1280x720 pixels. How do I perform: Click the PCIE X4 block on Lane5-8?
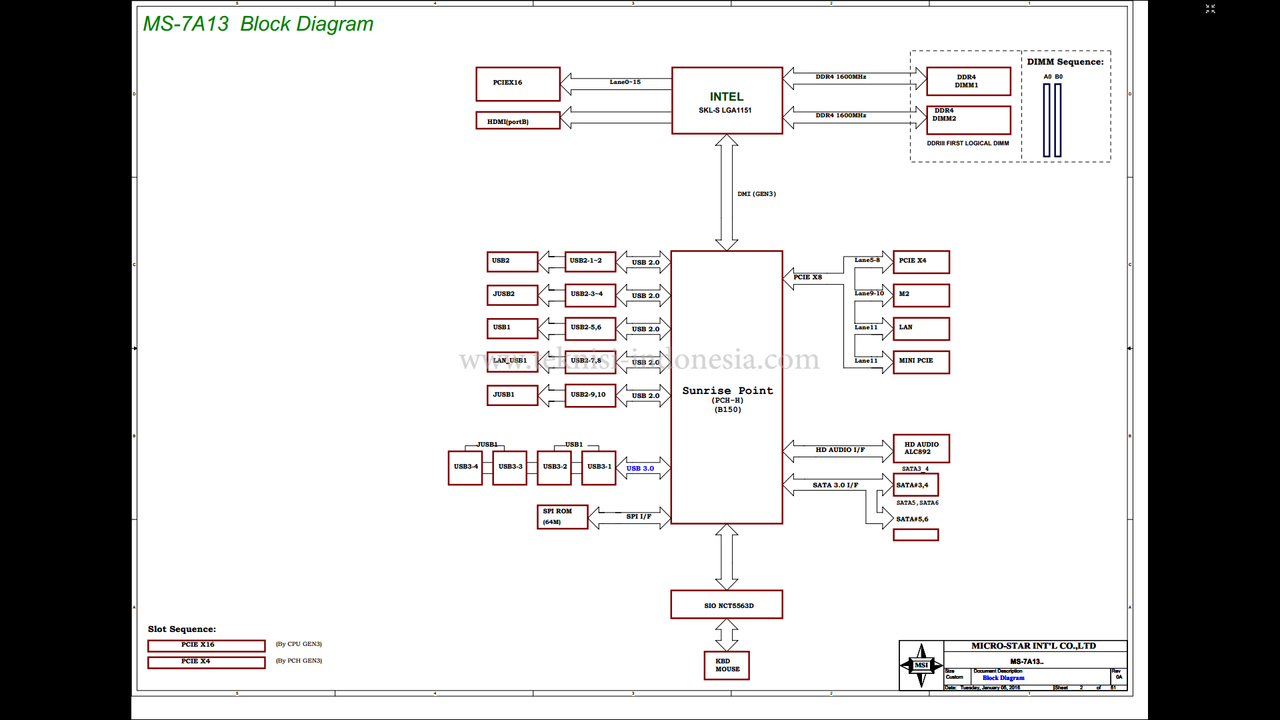921,262
